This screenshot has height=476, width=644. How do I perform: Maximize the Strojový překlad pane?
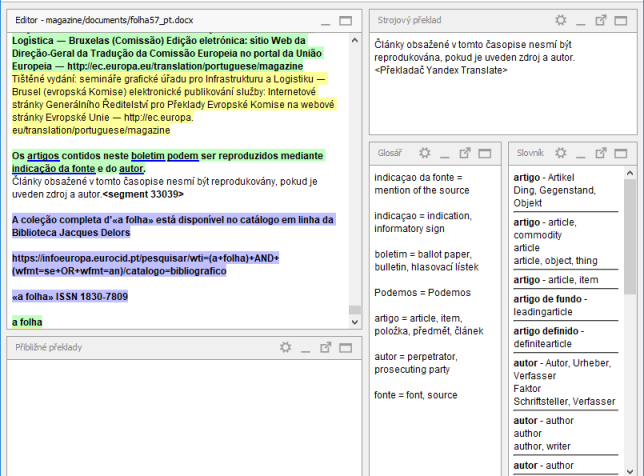(621, 21)
